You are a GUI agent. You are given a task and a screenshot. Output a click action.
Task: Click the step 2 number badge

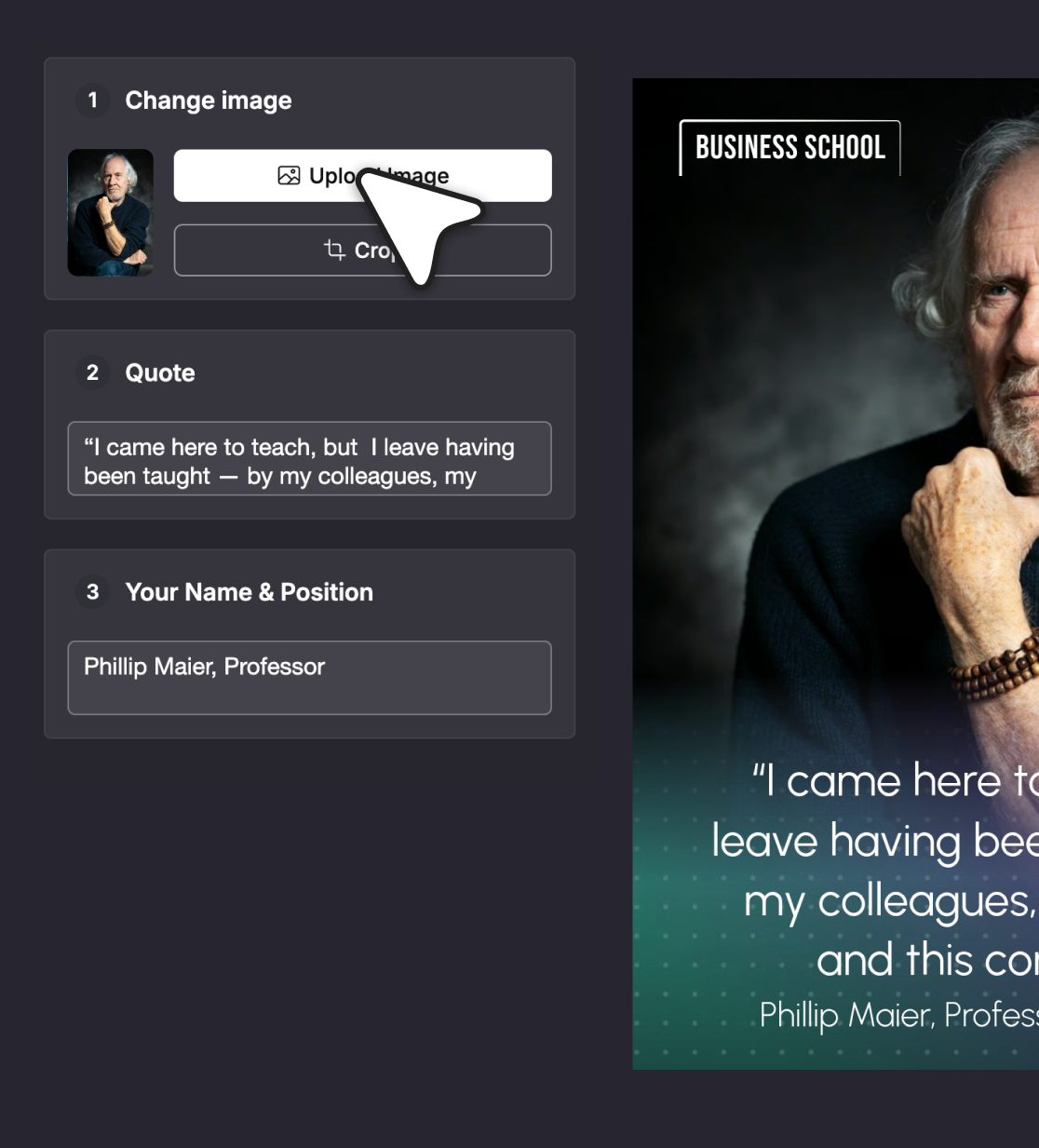click(x=92, y=372)
